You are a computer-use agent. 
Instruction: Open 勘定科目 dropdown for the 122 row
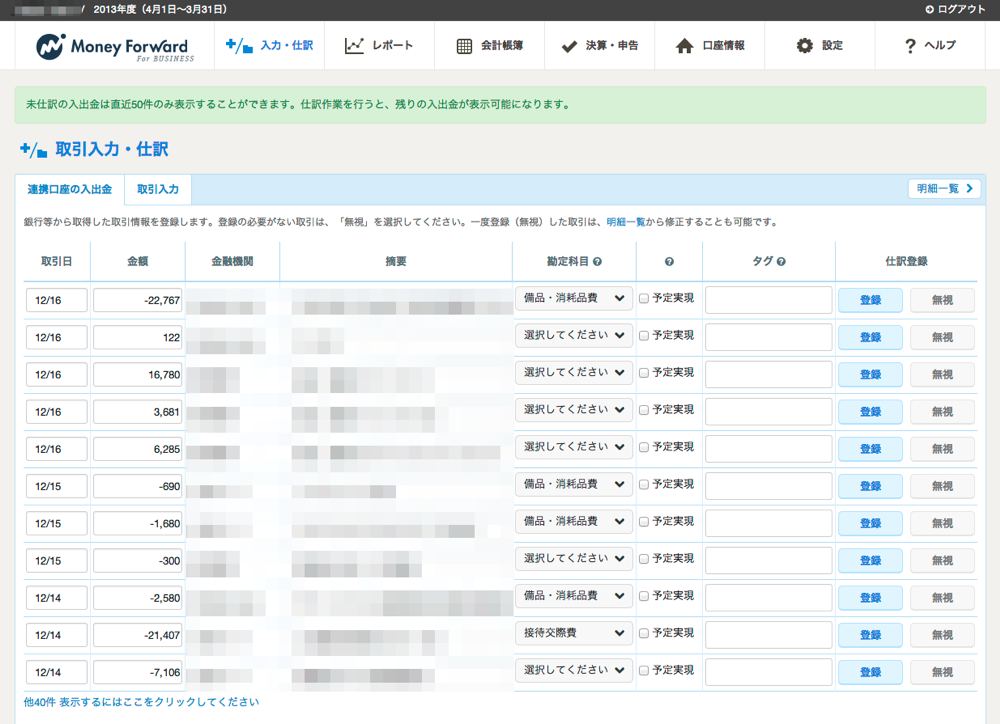[x=574, y=336]
